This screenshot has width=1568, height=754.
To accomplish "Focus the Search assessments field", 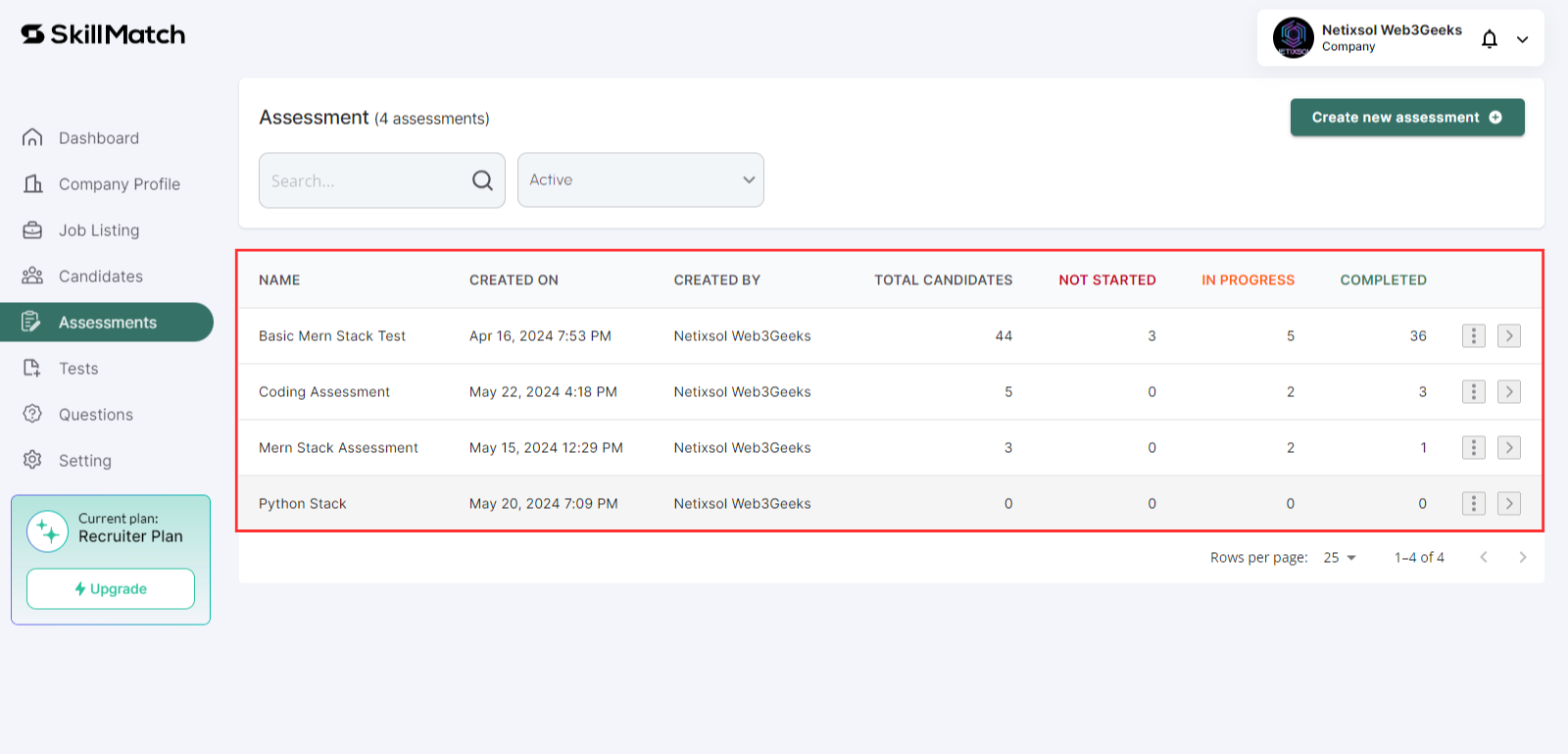I will [382, 180].
